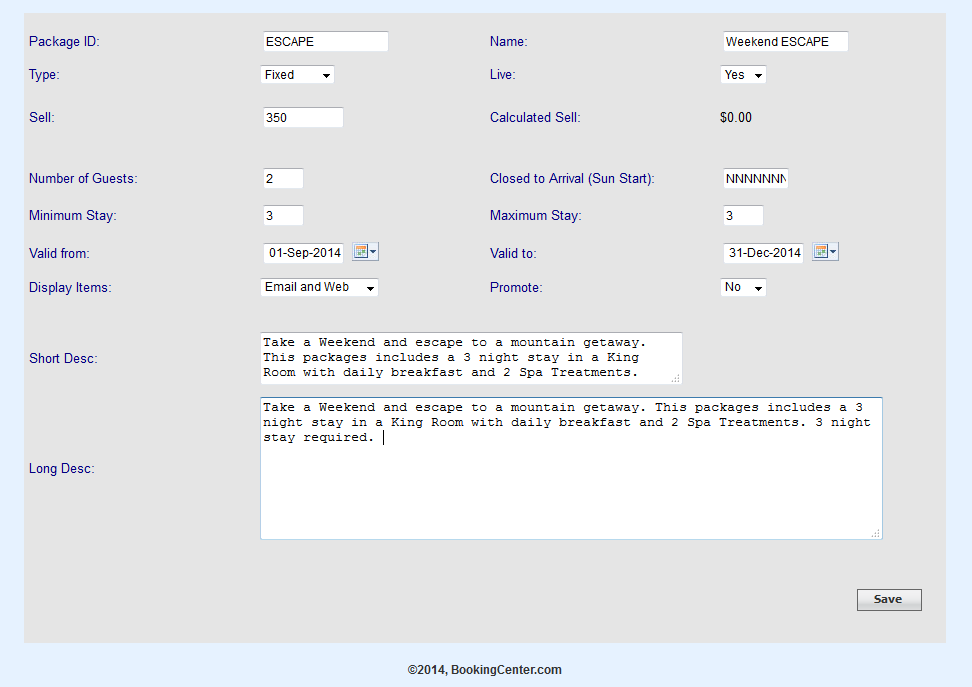Open the Type dropdown showing Fixed
This screenshot has height=687, width=972.
298,75
